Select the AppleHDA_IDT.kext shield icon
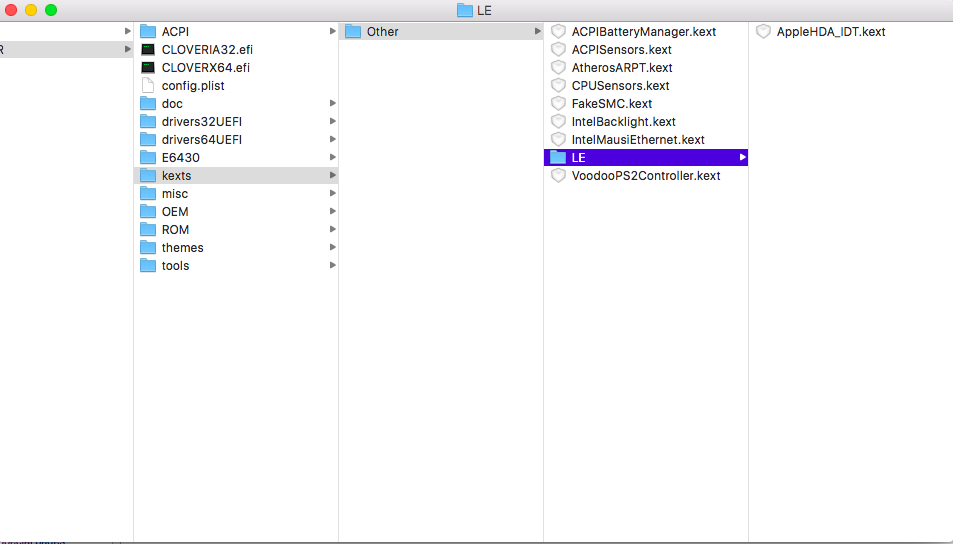This screenshot has width=953, height=544. pyautogui.click(x=763, y=32)
